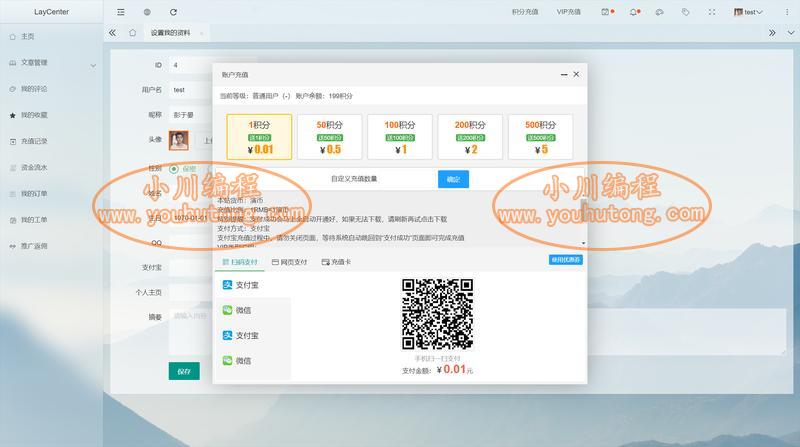
Task: Open 积分充值 in the top bar
Action: tap(525, 12)
